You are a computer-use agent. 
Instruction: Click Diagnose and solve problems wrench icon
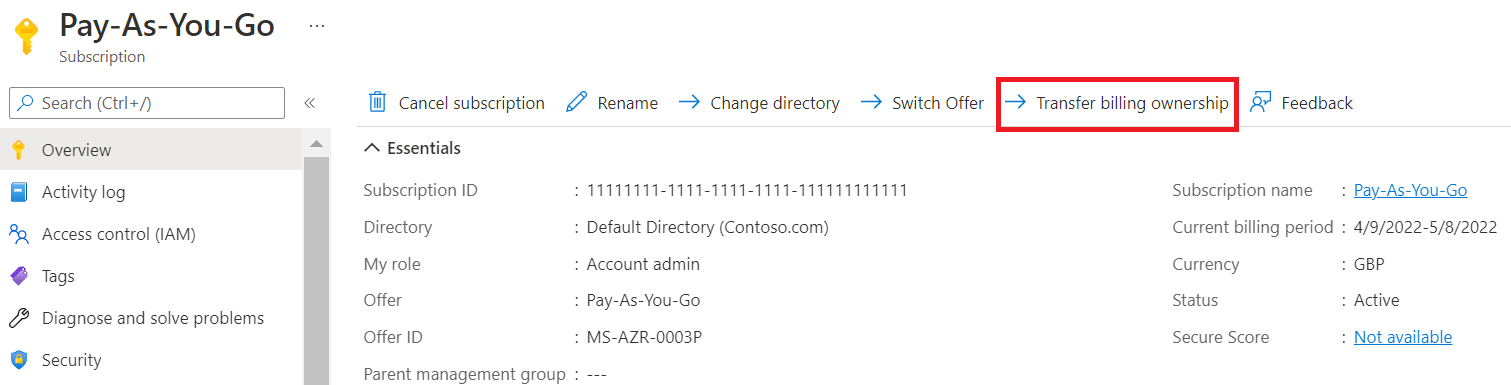(x=19, y=318)
